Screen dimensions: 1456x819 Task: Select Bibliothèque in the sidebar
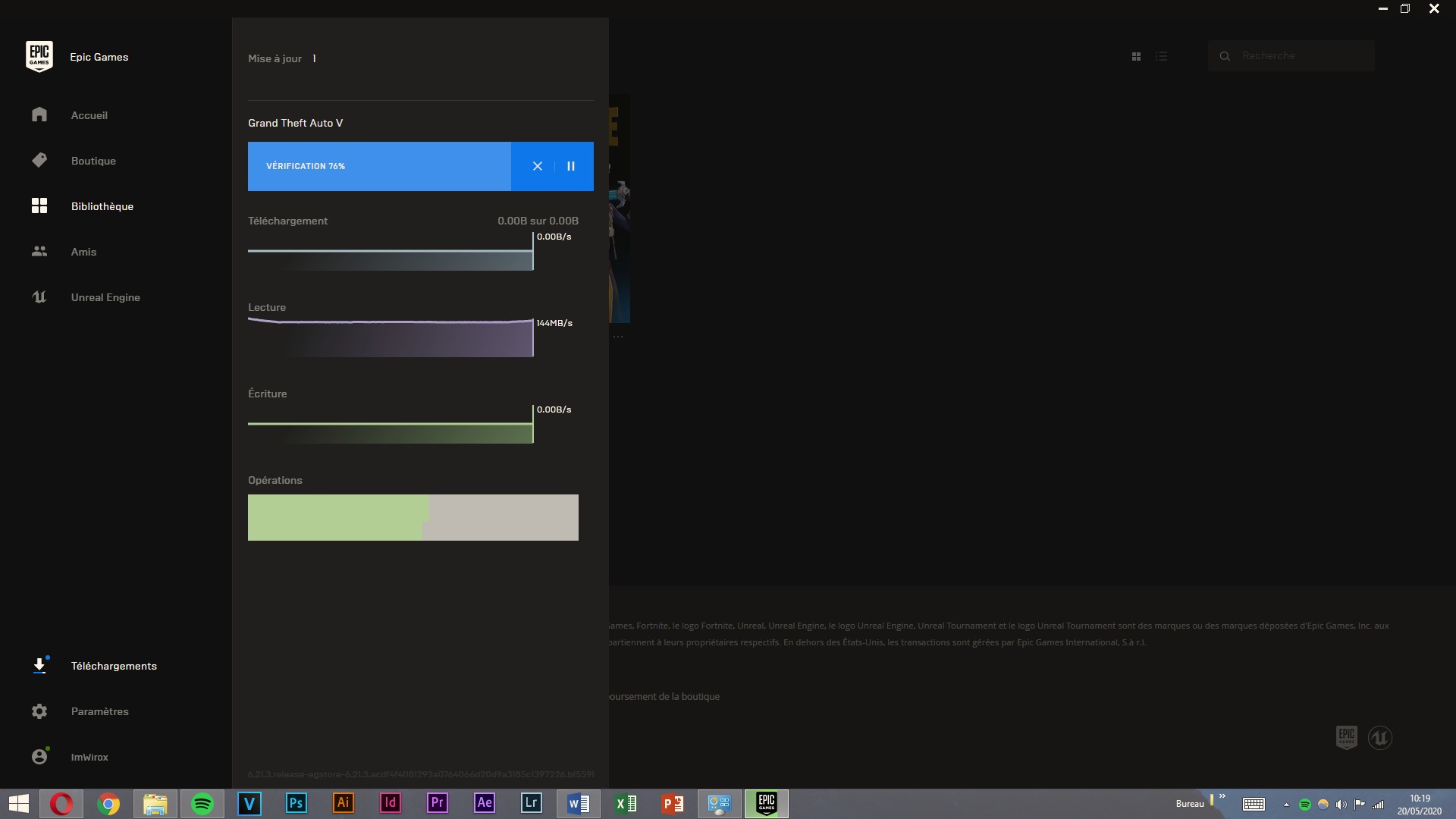click(x=102, y=206)
